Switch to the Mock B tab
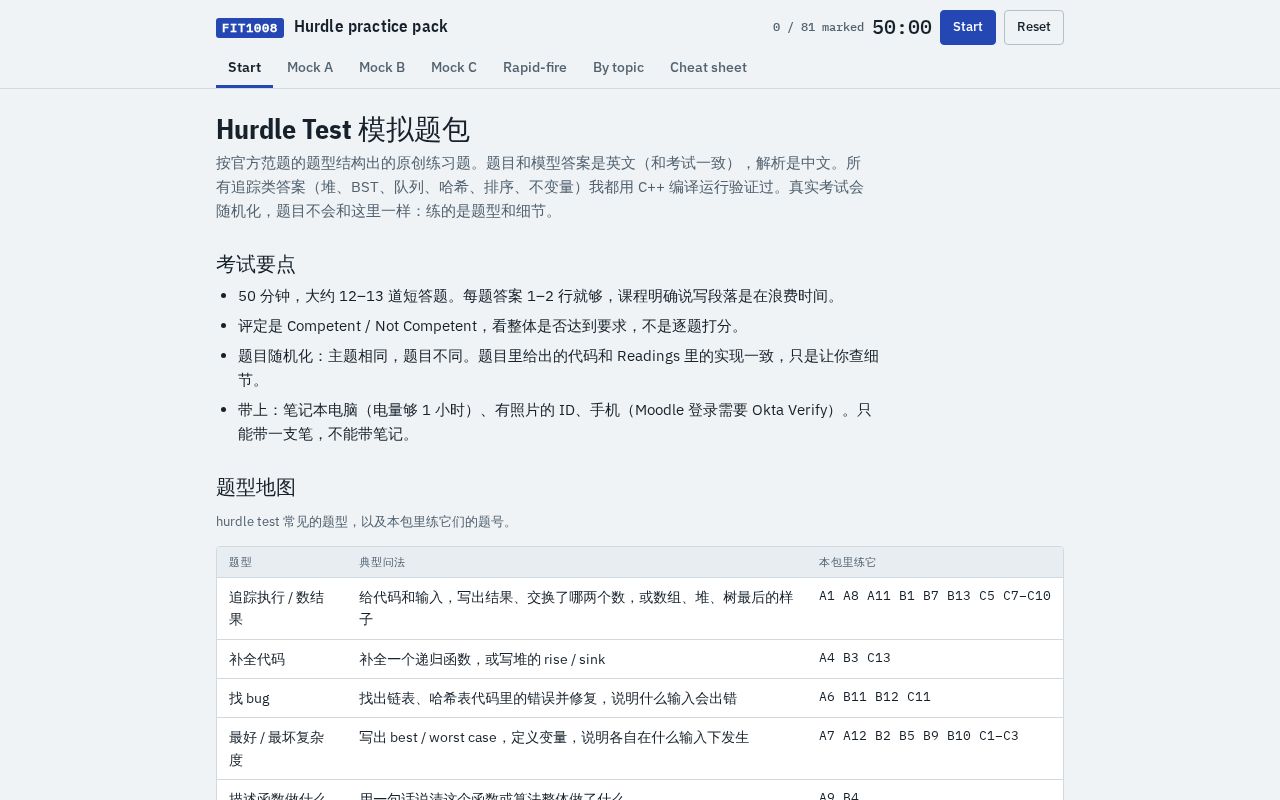Viewport: 1280px width, 800px height. tap(382, 67)
